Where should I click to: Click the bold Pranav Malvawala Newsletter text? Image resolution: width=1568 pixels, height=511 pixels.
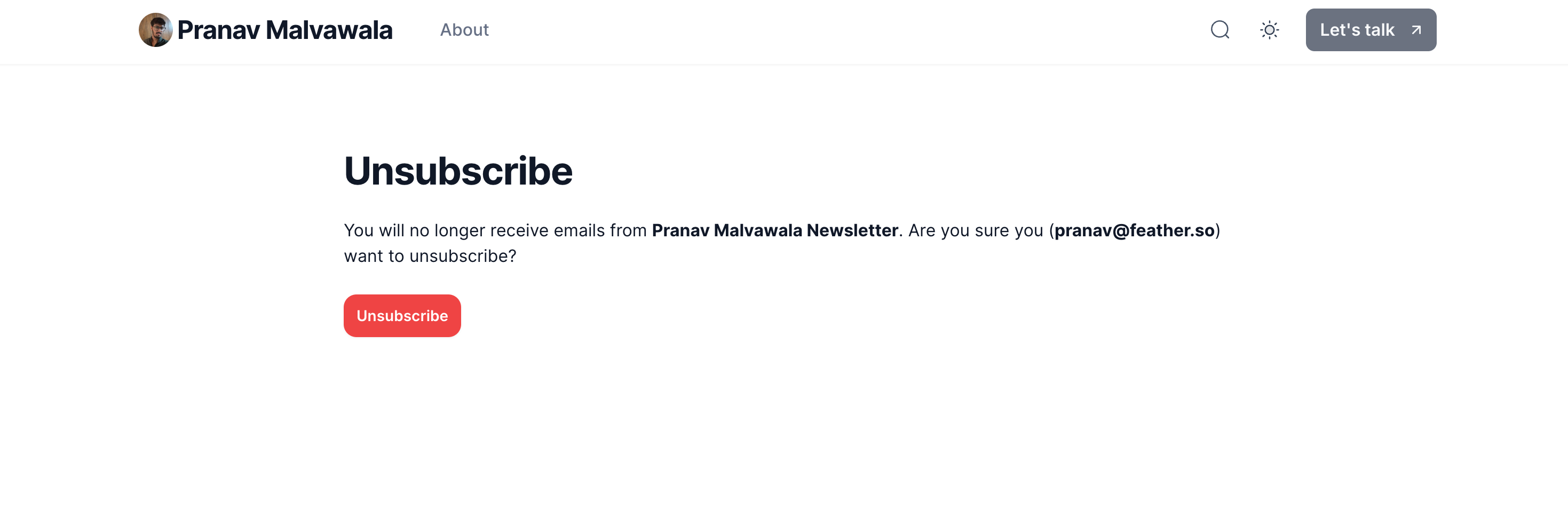774,230
